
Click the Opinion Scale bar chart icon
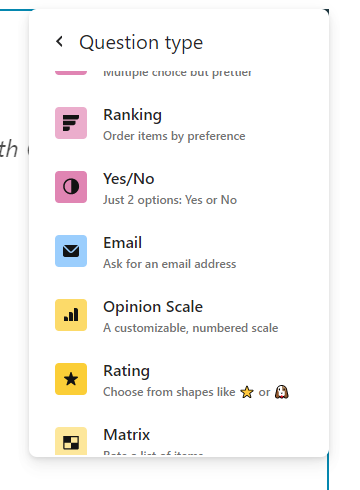pyautogui.click(x=71, y=315)
